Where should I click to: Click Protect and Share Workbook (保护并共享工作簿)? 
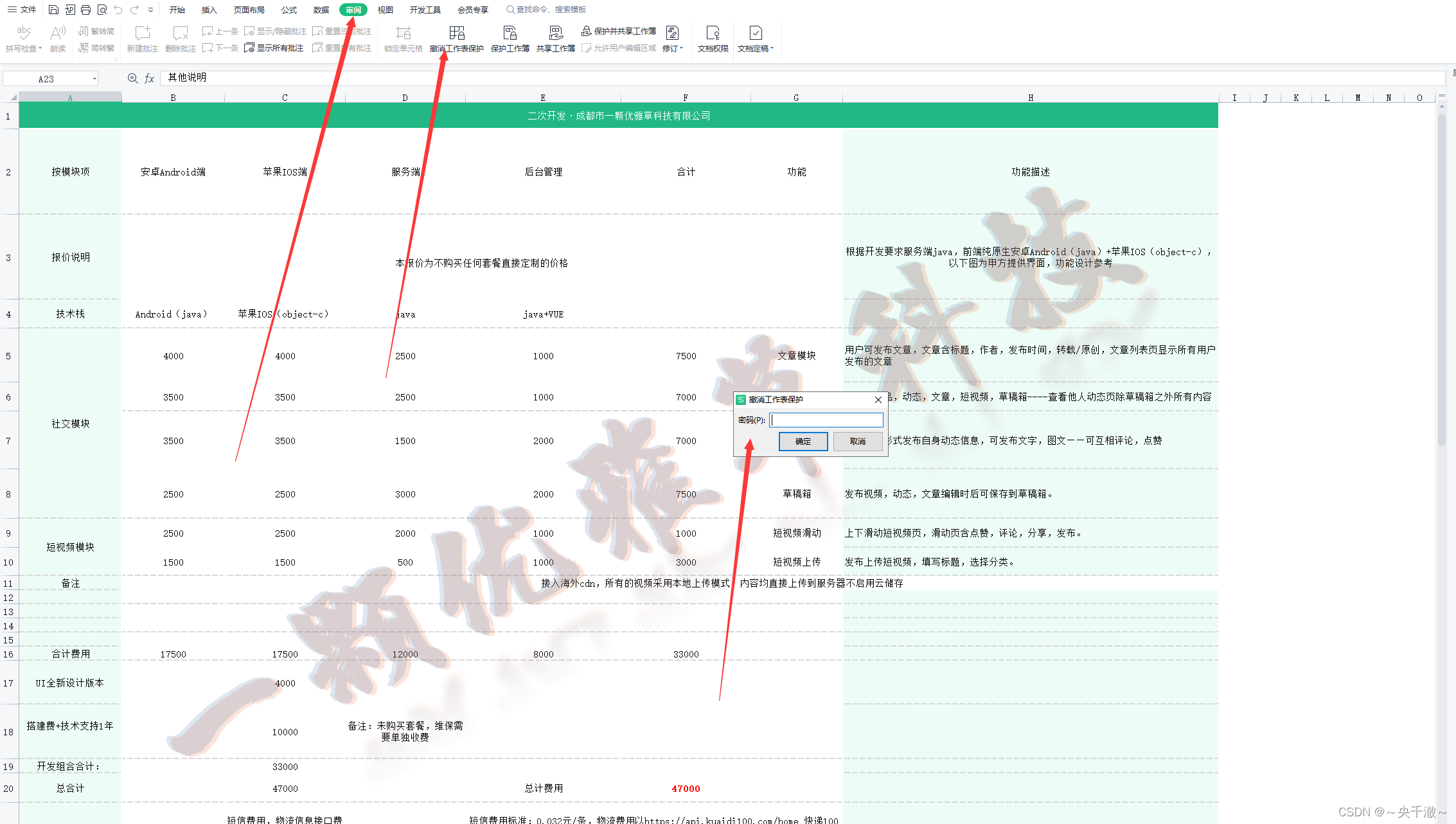619,31
